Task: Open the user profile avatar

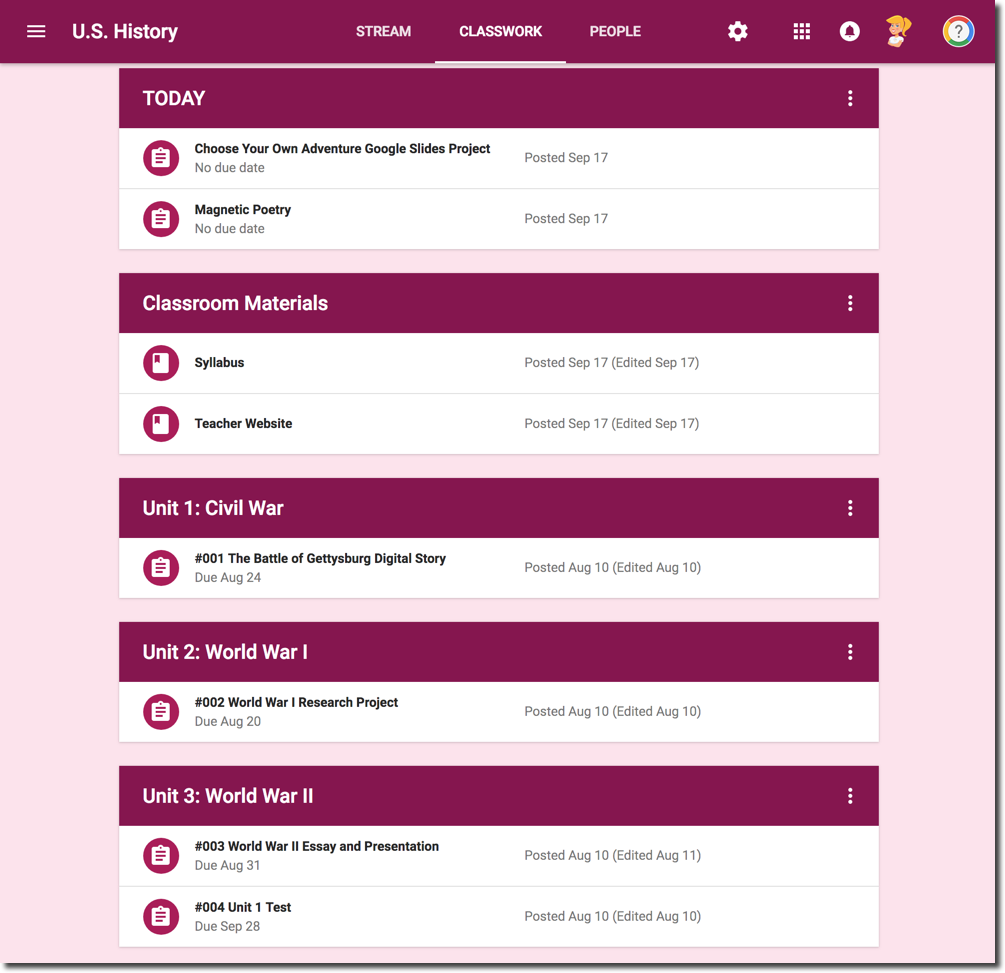Action: pyautogui.click(x=899, y=31)
